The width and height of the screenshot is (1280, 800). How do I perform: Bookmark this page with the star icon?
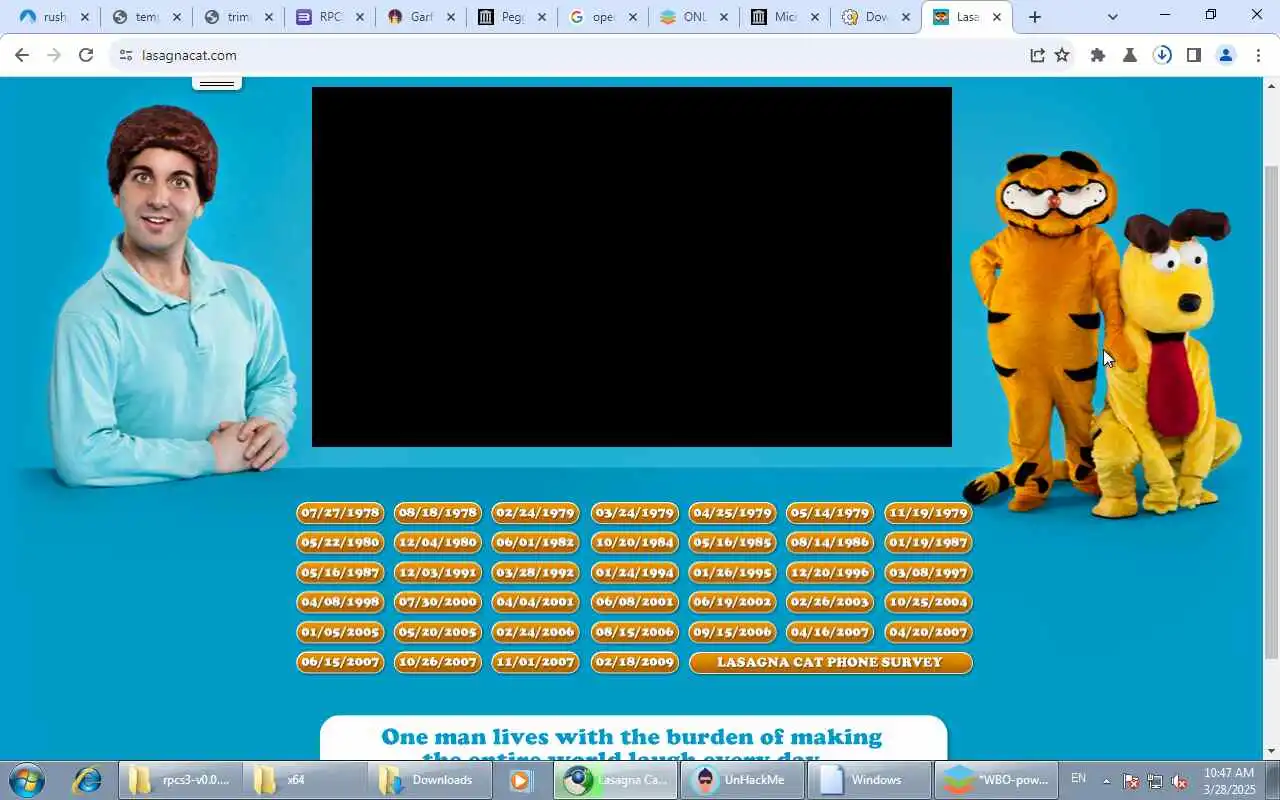pyautogui.click(x=1062, y=55)
